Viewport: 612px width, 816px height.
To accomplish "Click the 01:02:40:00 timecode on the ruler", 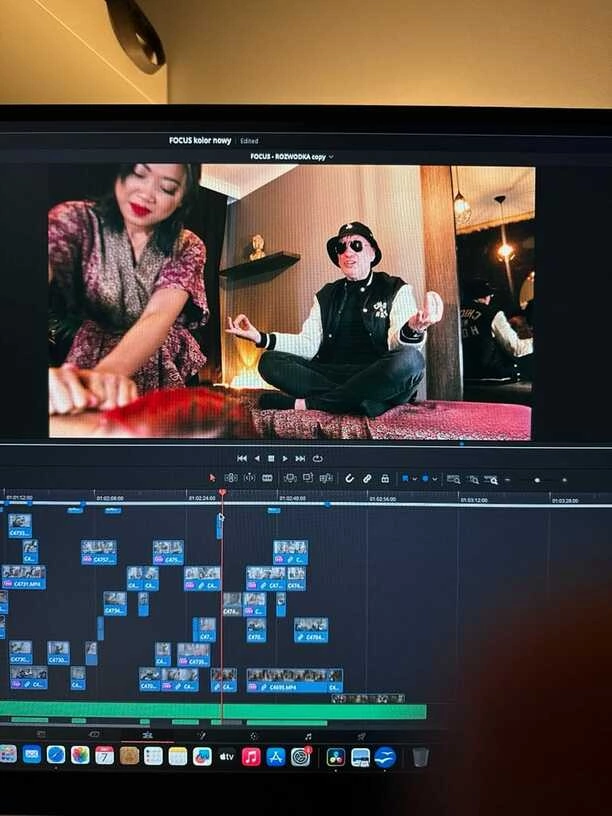I will pyautogui.click(x=292, y=498).
